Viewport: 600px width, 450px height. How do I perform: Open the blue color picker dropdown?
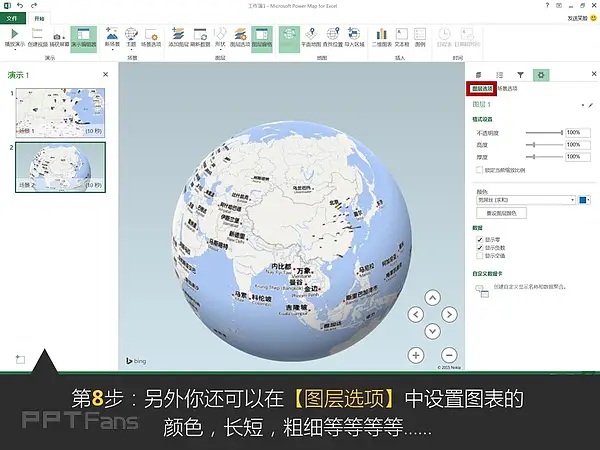pyautogui.click(x=587, y=200)
